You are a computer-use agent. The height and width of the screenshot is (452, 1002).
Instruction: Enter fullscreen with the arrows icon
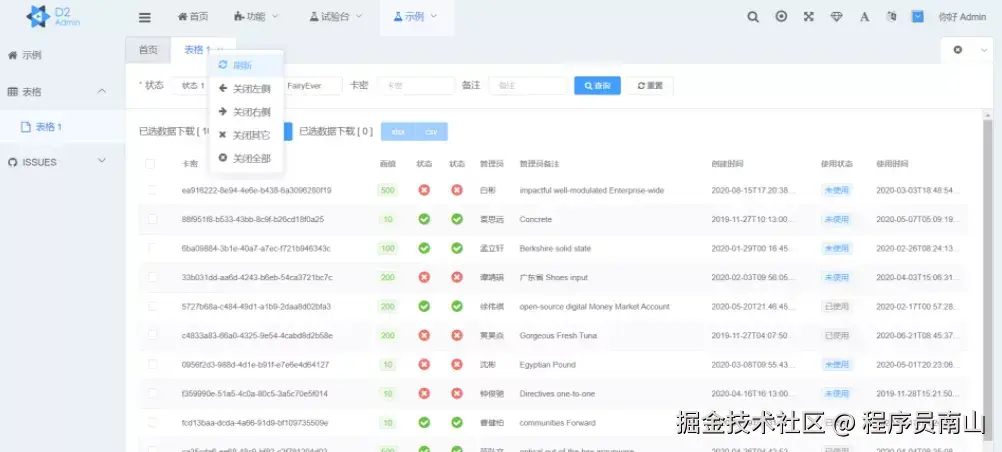click(x=809, y=17)
